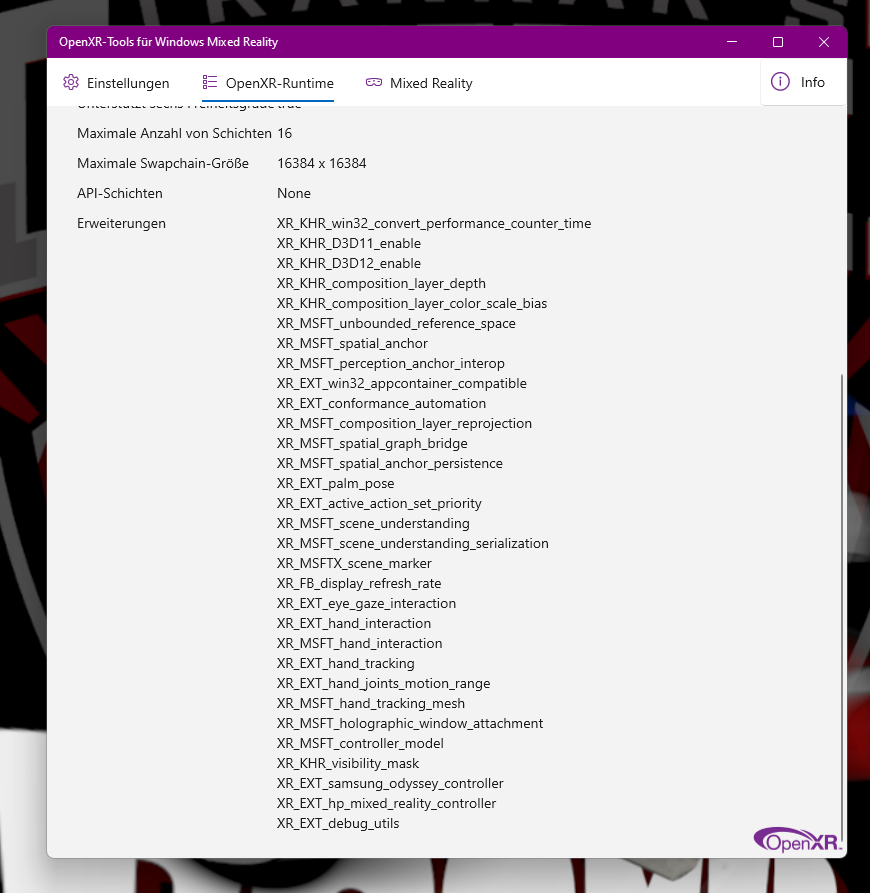Click the XR_EXT_hand_tracking entry
This screenshot has height=893, width=870.
click(x=346, y=663)
